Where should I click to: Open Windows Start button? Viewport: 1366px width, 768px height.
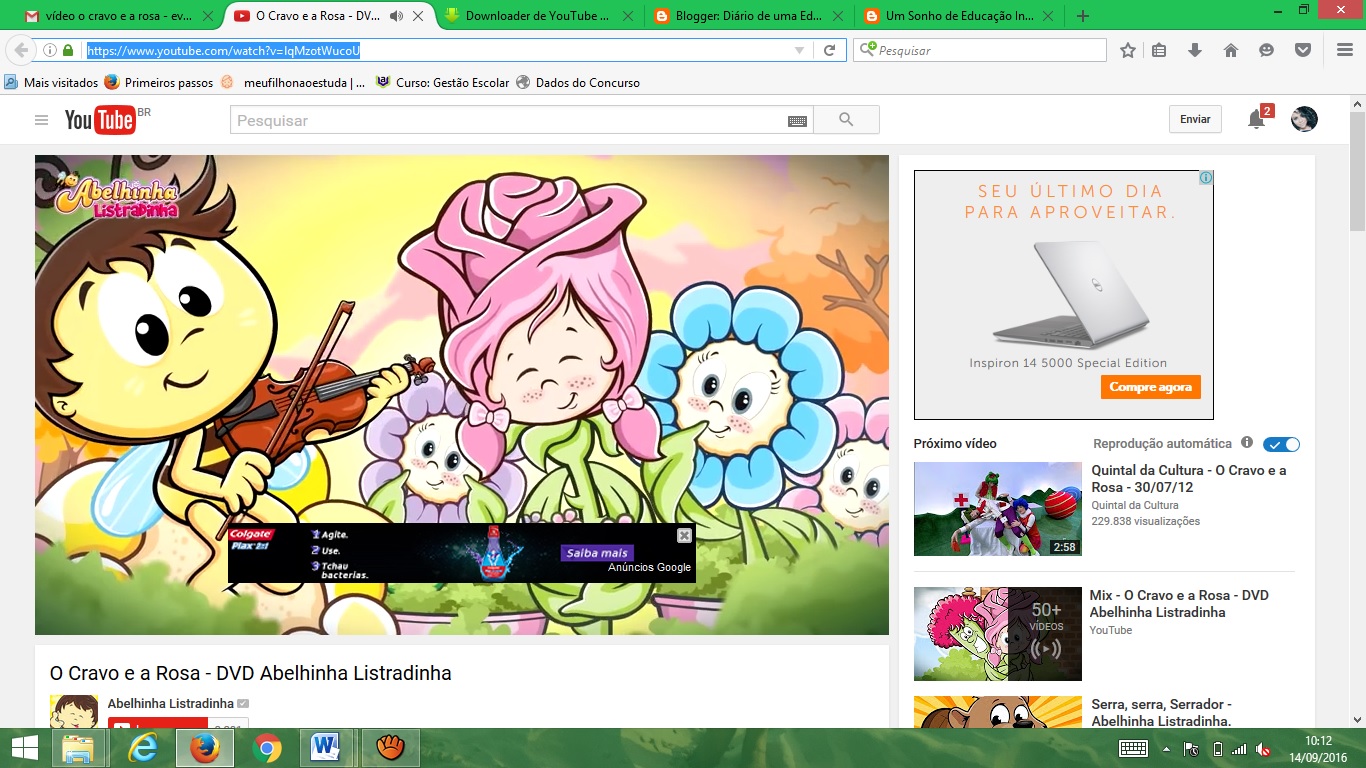24,748
